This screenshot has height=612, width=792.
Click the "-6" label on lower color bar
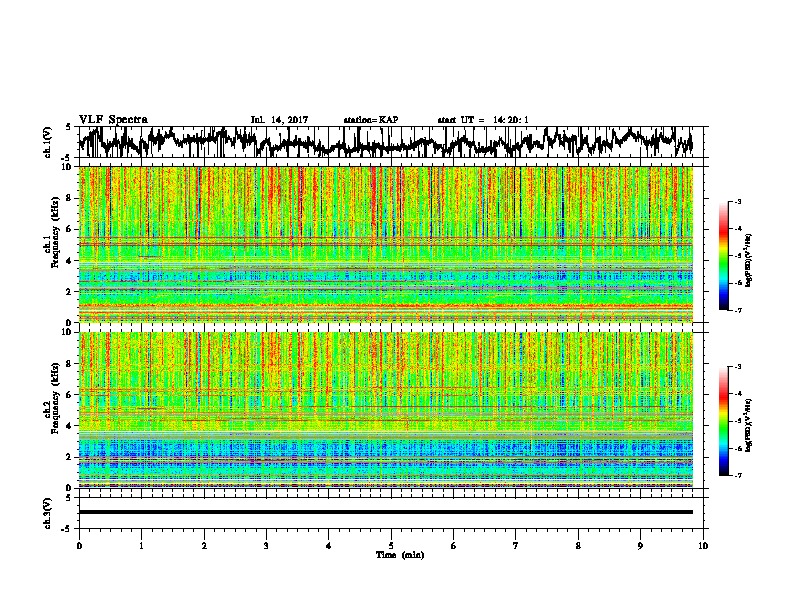pos(737,448)
